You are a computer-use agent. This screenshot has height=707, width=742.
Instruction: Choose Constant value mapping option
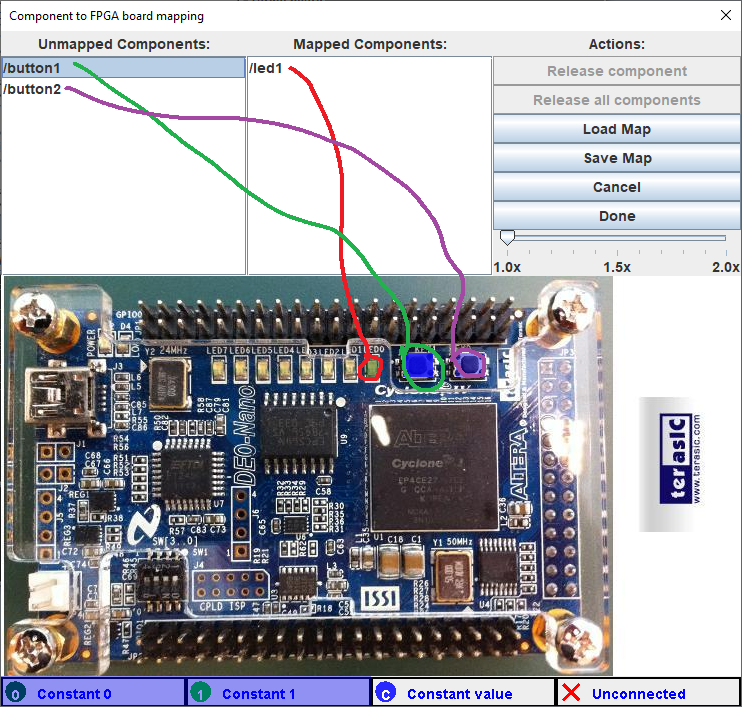point(463,693)
